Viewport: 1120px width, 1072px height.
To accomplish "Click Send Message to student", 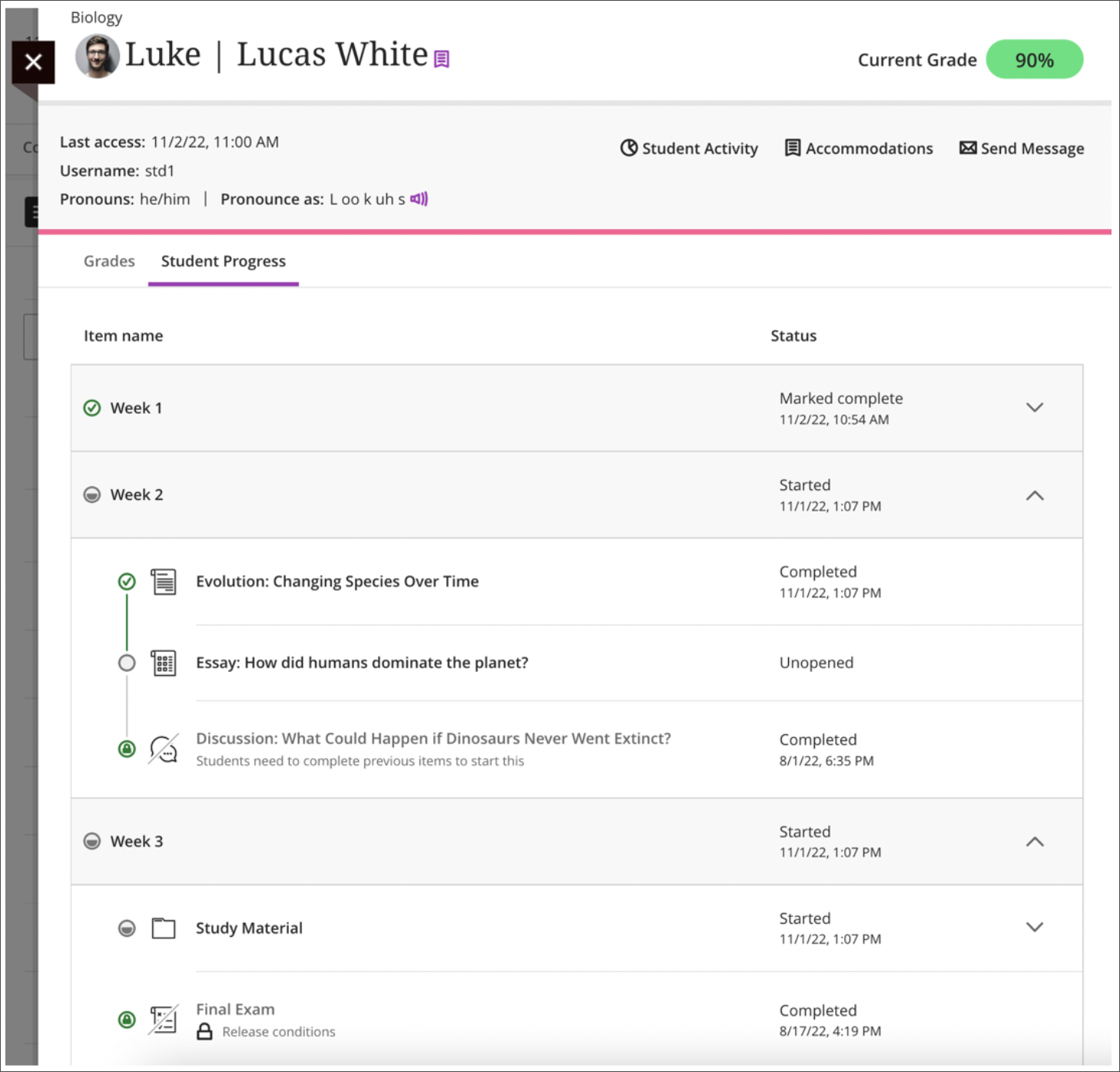I will tap(1022, 148).
